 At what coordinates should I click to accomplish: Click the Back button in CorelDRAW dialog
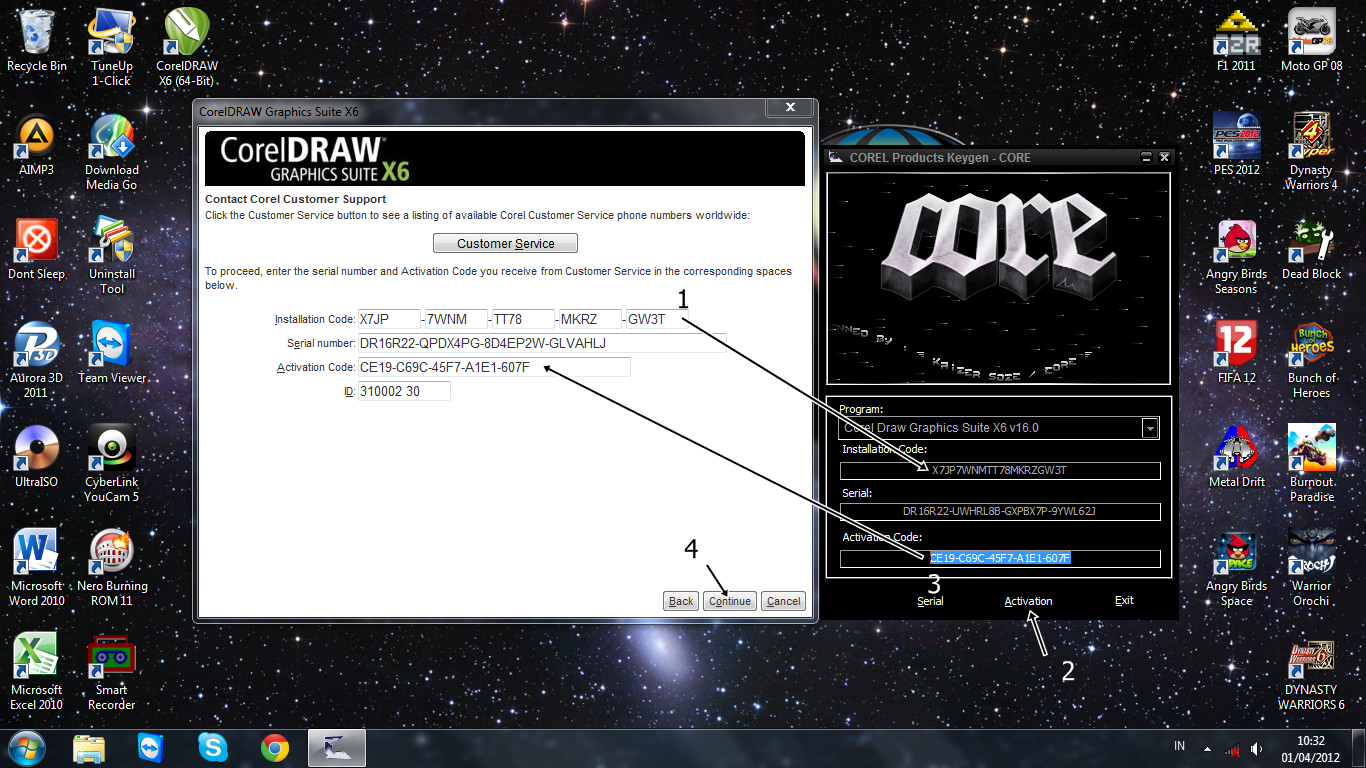(681, 601)
